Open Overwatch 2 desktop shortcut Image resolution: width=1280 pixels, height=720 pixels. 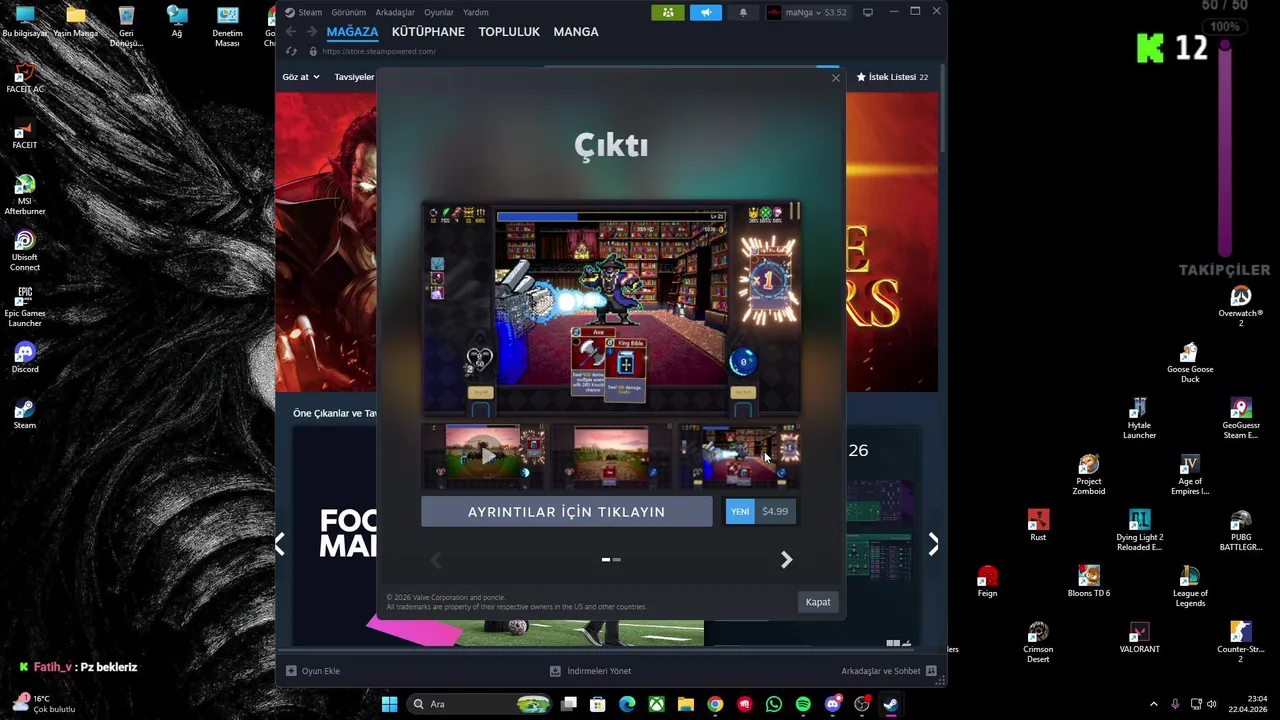coord(1240,306)
